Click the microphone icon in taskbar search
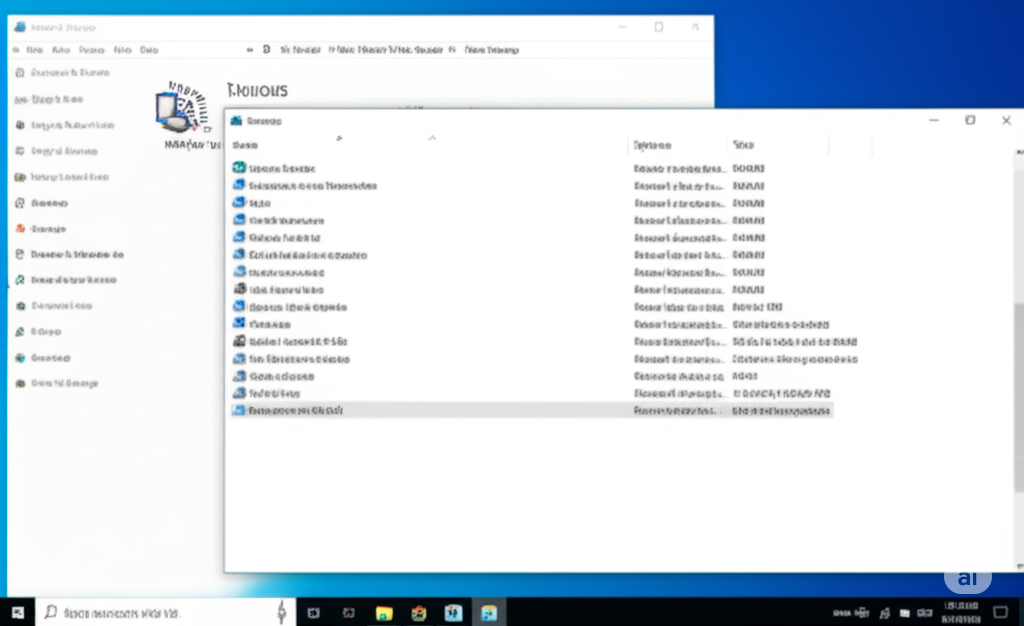Screen dimensions: 1024x626 point(281,612)
